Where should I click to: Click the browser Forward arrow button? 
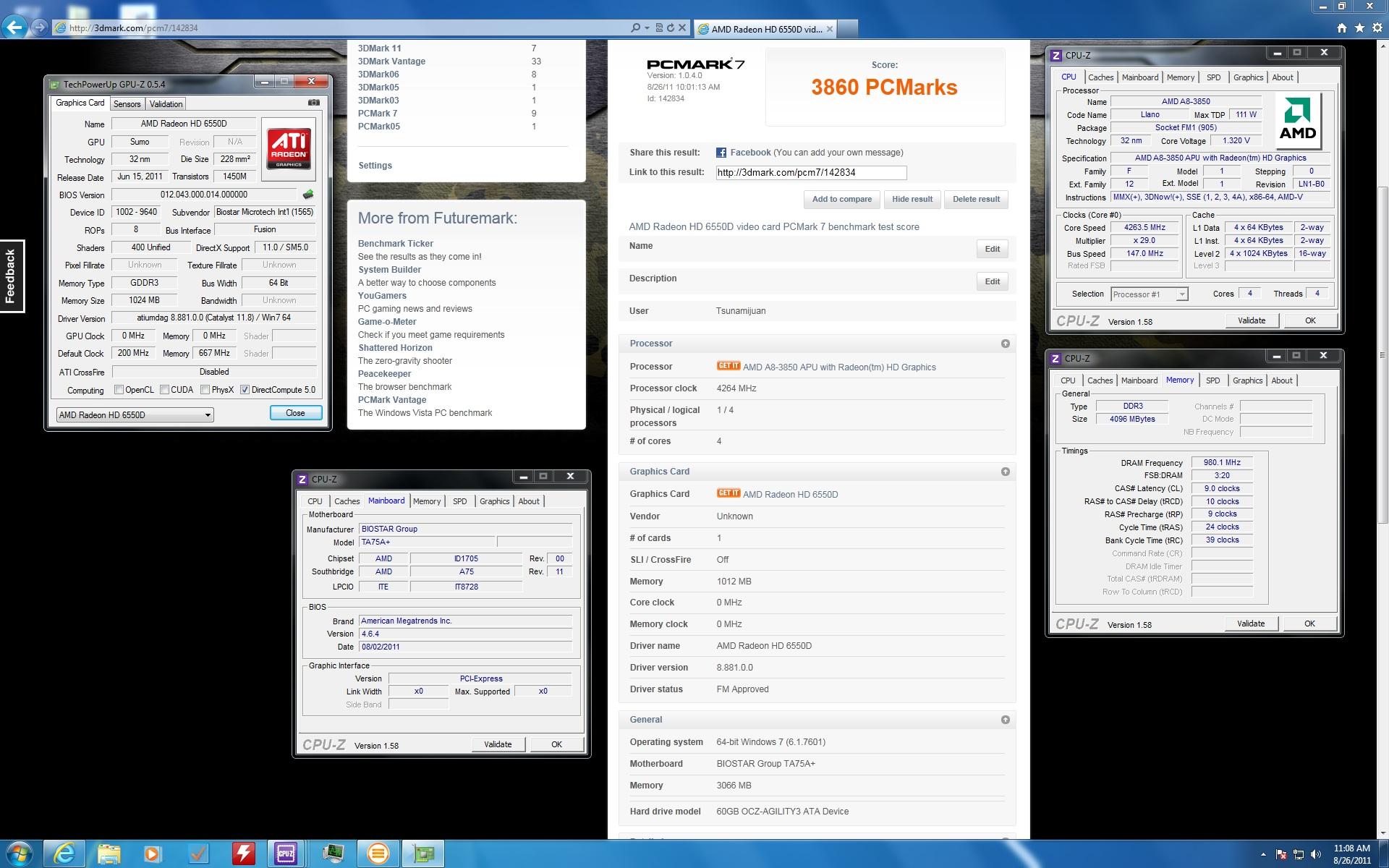(x=41, y=27)
